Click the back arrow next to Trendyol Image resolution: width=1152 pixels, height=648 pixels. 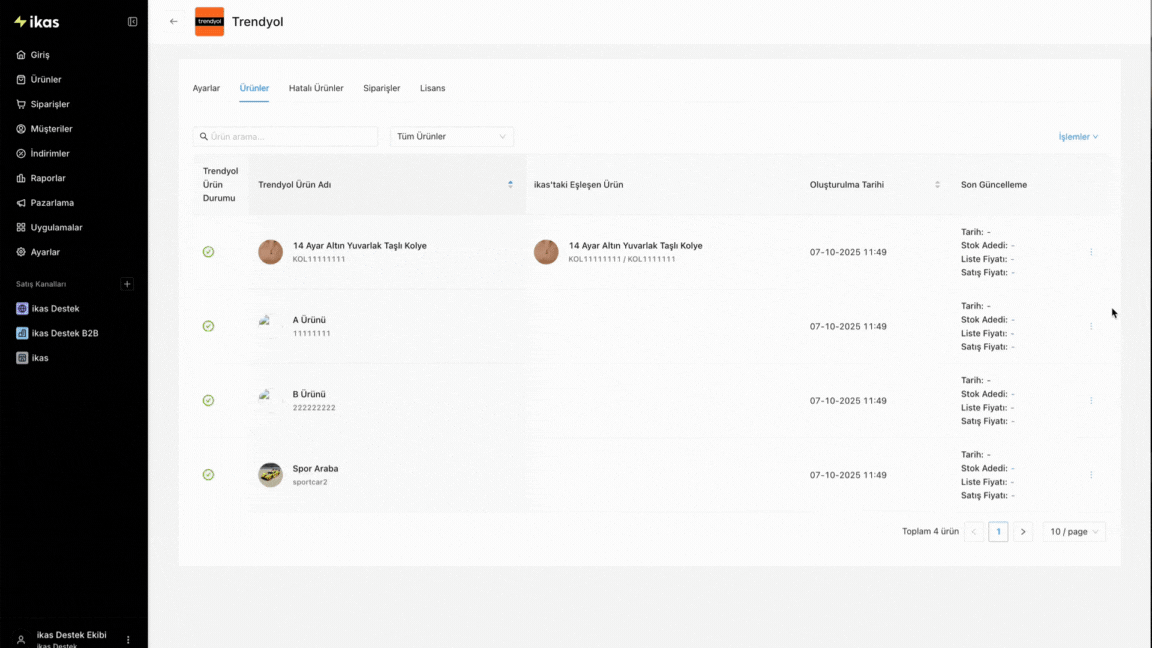coord(174,22)
